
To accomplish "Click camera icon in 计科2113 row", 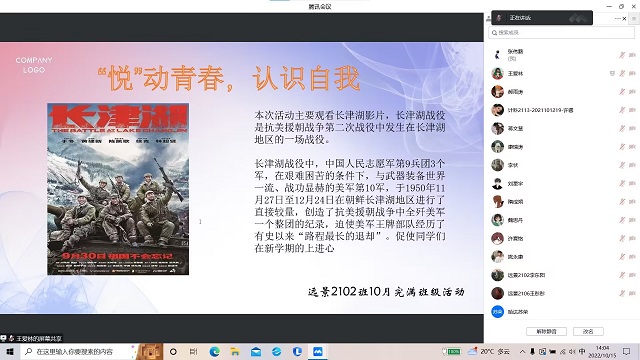I will click(x=632, y=110).
